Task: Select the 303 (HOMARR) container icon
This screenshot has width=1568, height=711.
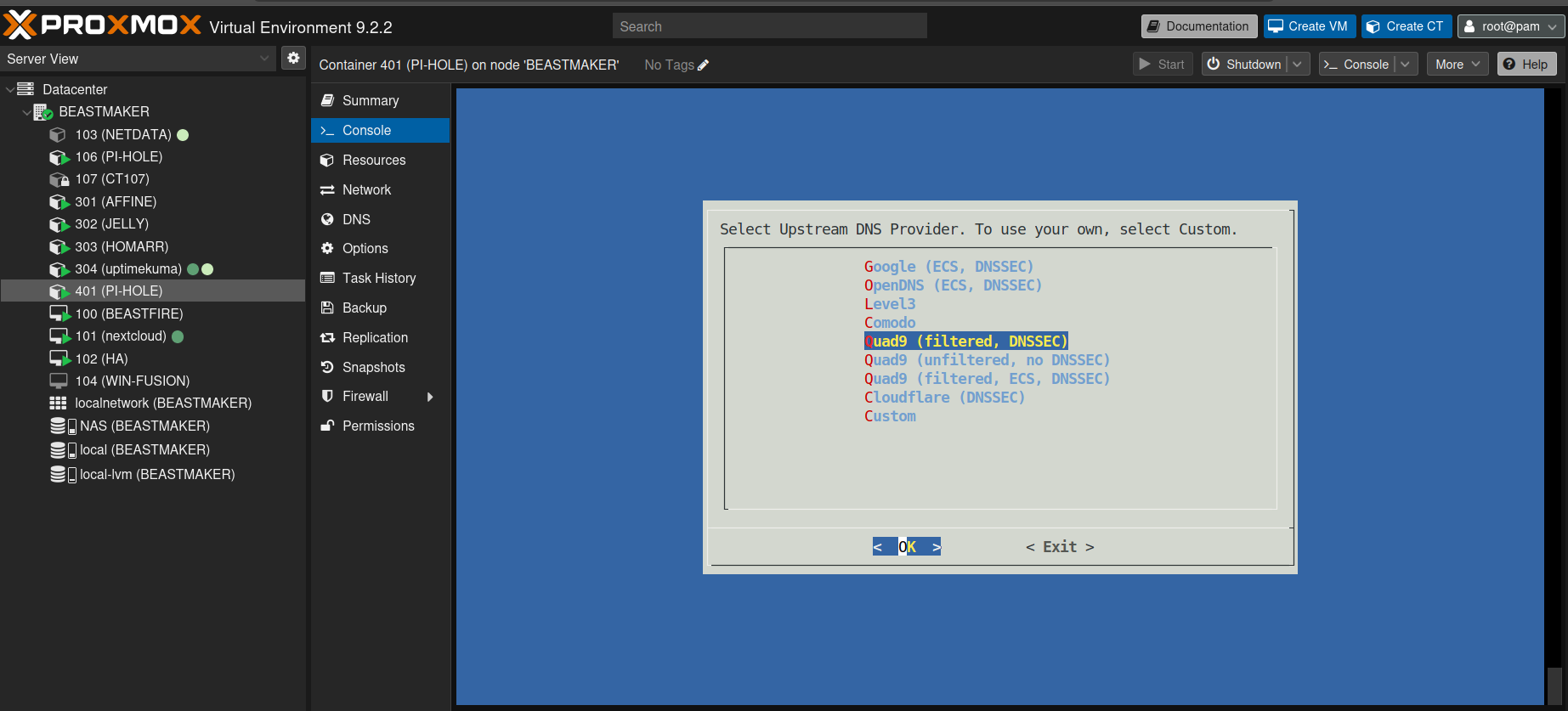Action: pos(59,247)
